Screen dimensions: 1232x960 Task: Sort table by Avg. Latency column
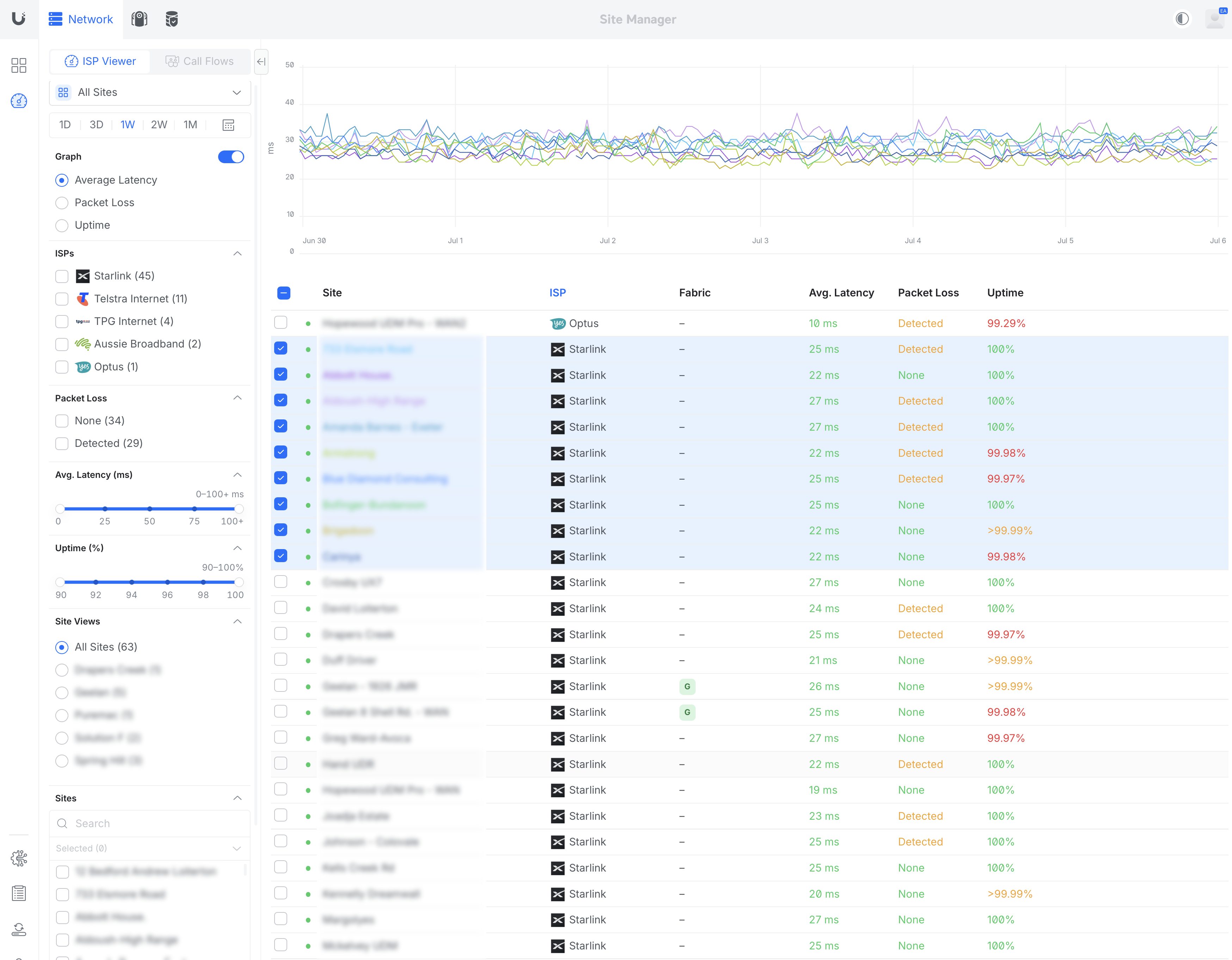[841, 293]
